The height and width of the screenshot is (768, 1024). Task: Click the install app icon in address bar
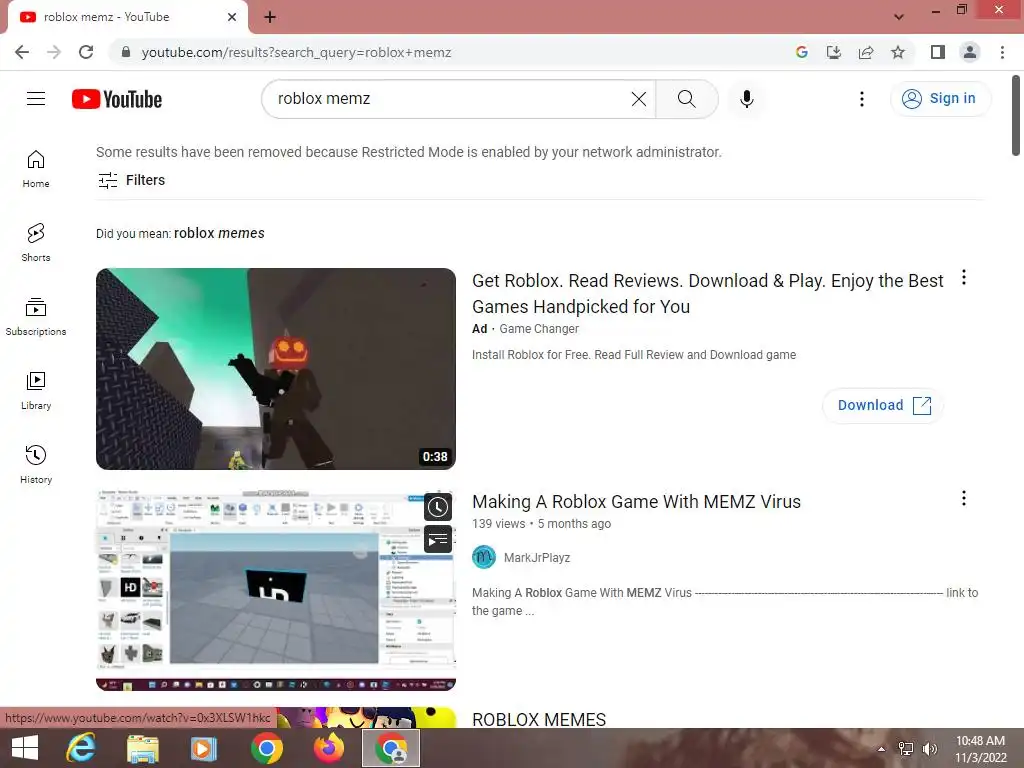click(x=834, y=52)
